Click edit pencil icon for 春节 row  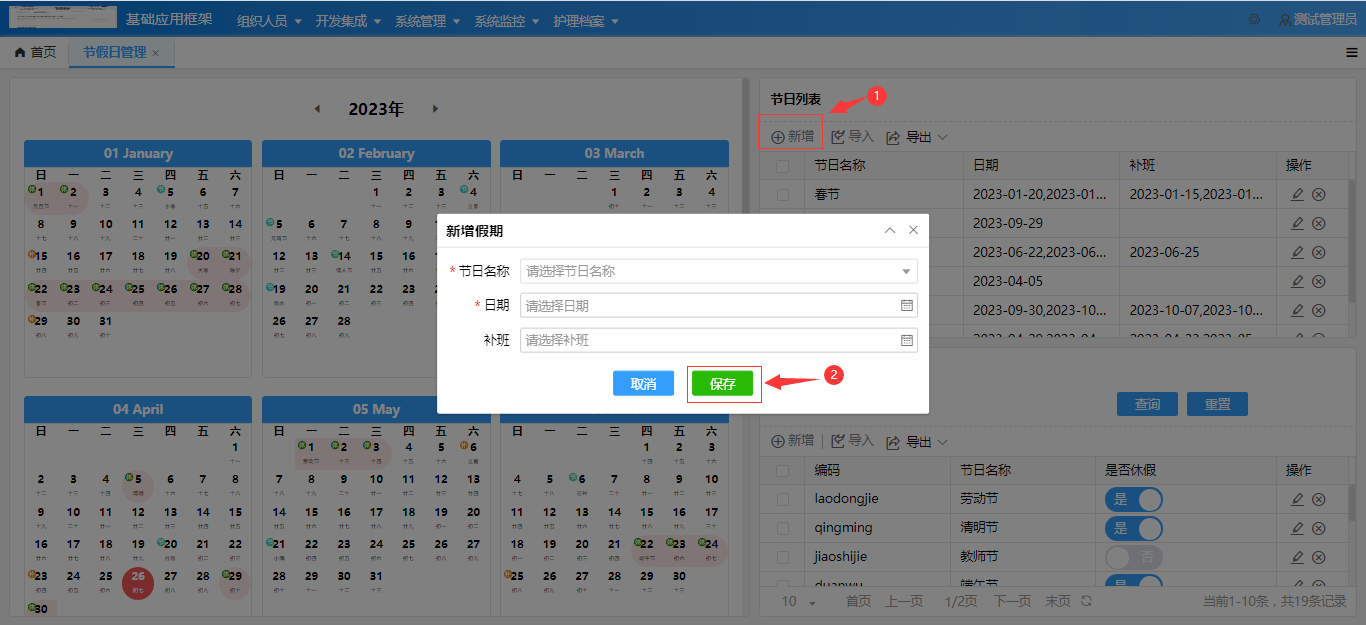pos(1297,195)
